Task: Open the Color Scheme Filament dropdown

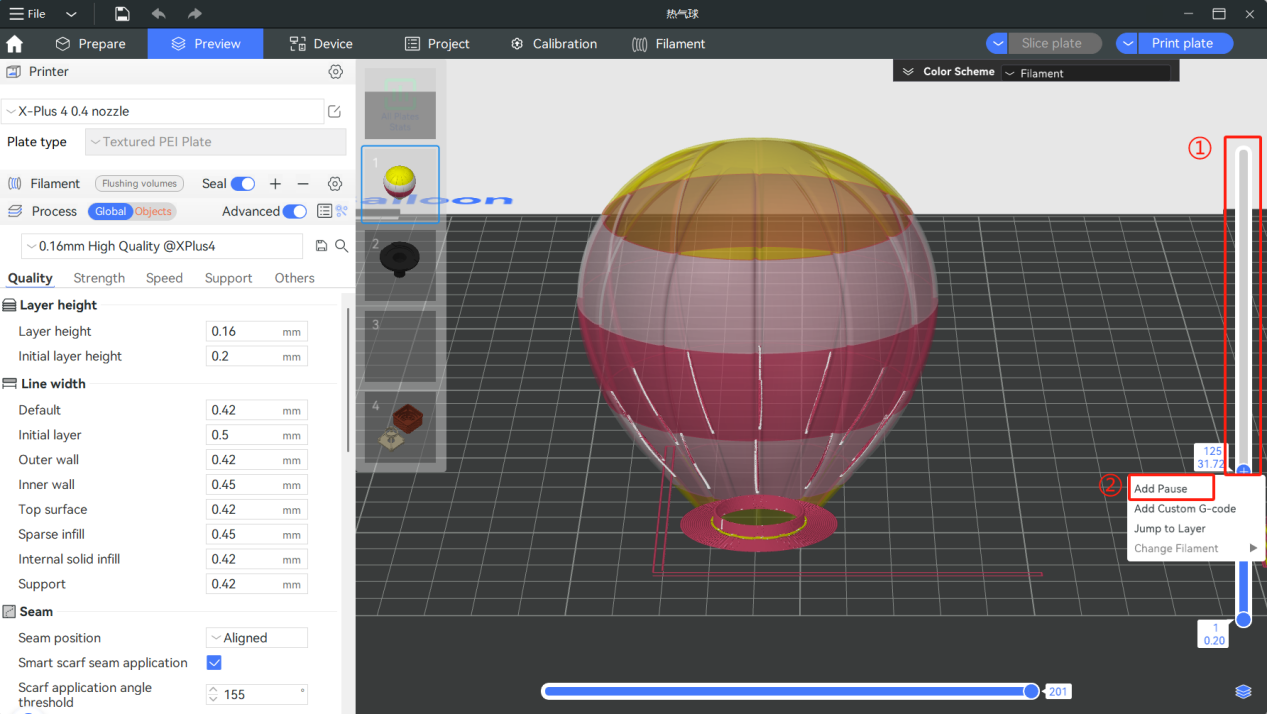Action: click(x=1086, y=73)
